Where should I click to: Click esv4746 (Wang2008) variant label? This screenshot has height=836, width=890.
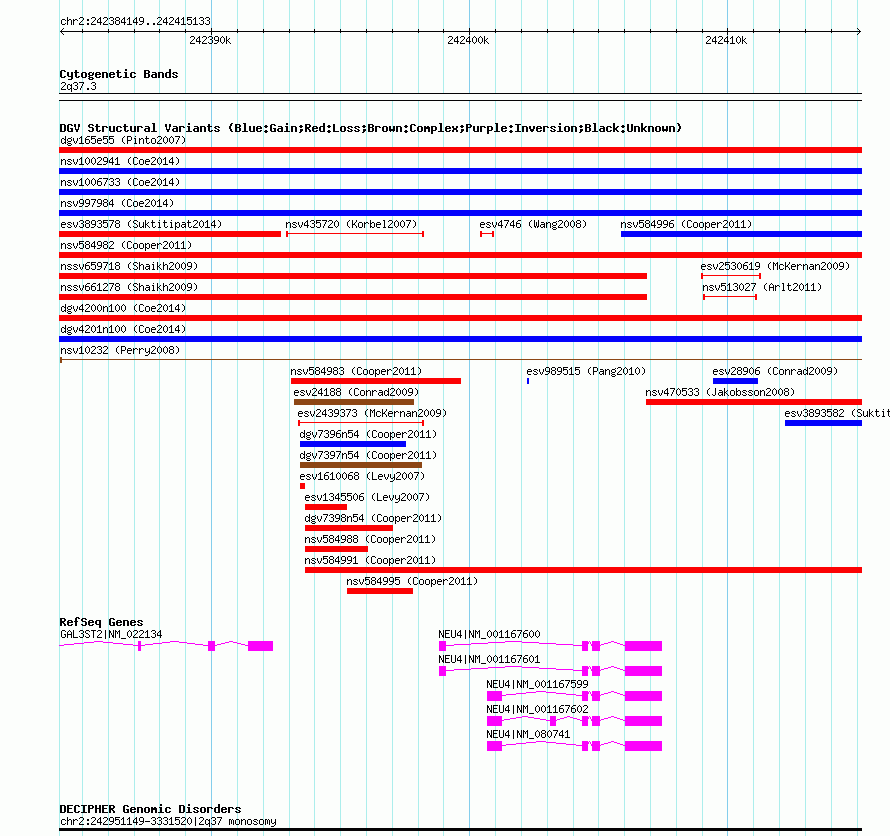pos(533,224)
